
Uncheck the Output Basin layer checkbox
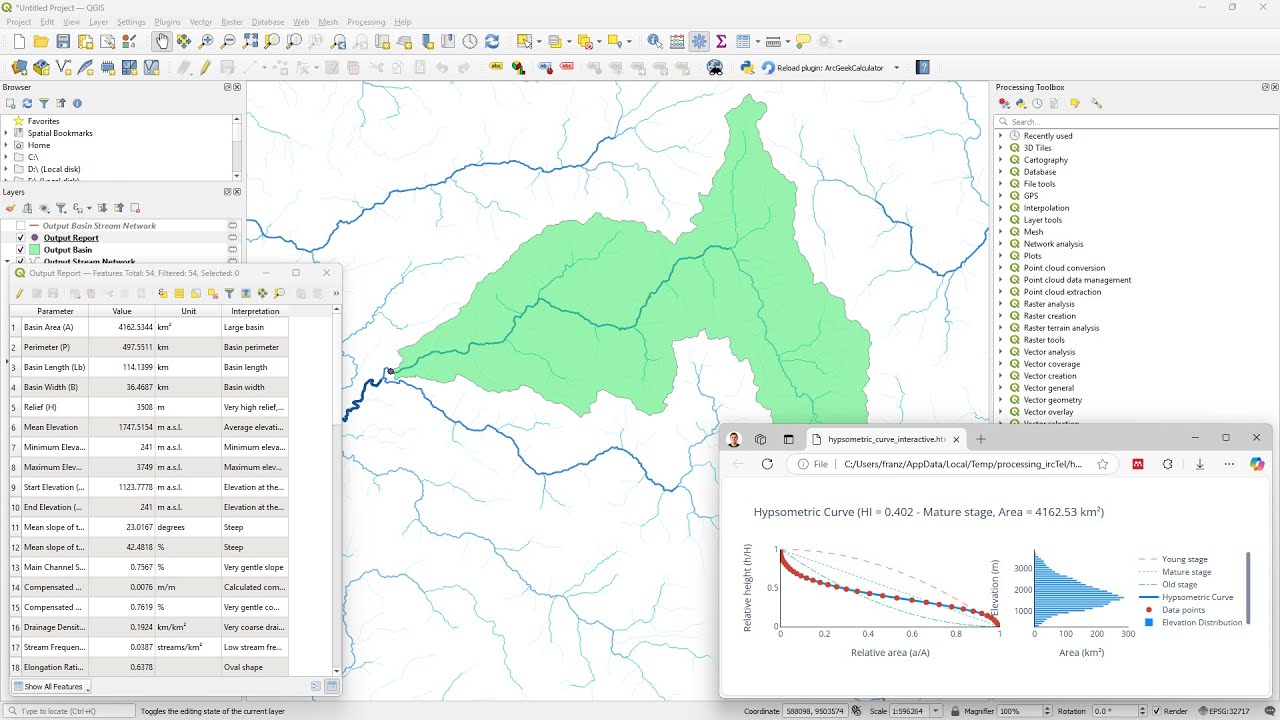pyautogui.click(x=20, y=250)
